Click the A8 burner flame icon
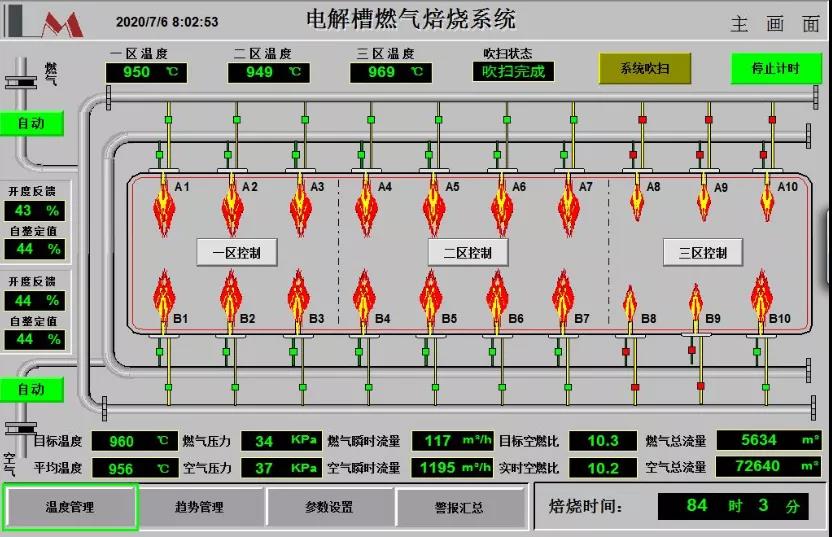The height and width of the screenshot is (537, 832). click(637, 204)
